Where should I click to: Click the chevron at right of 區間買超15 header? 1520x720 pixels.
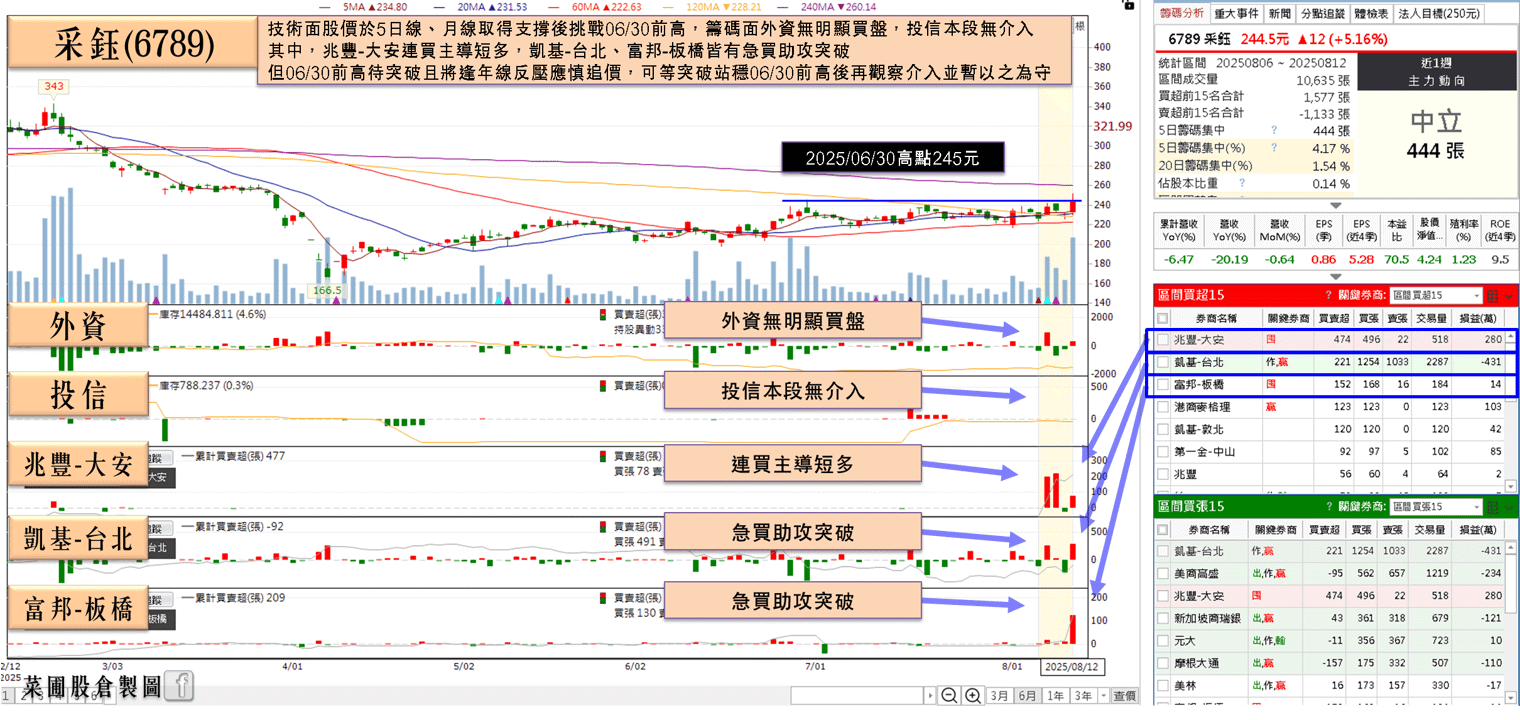point(1511,295)
